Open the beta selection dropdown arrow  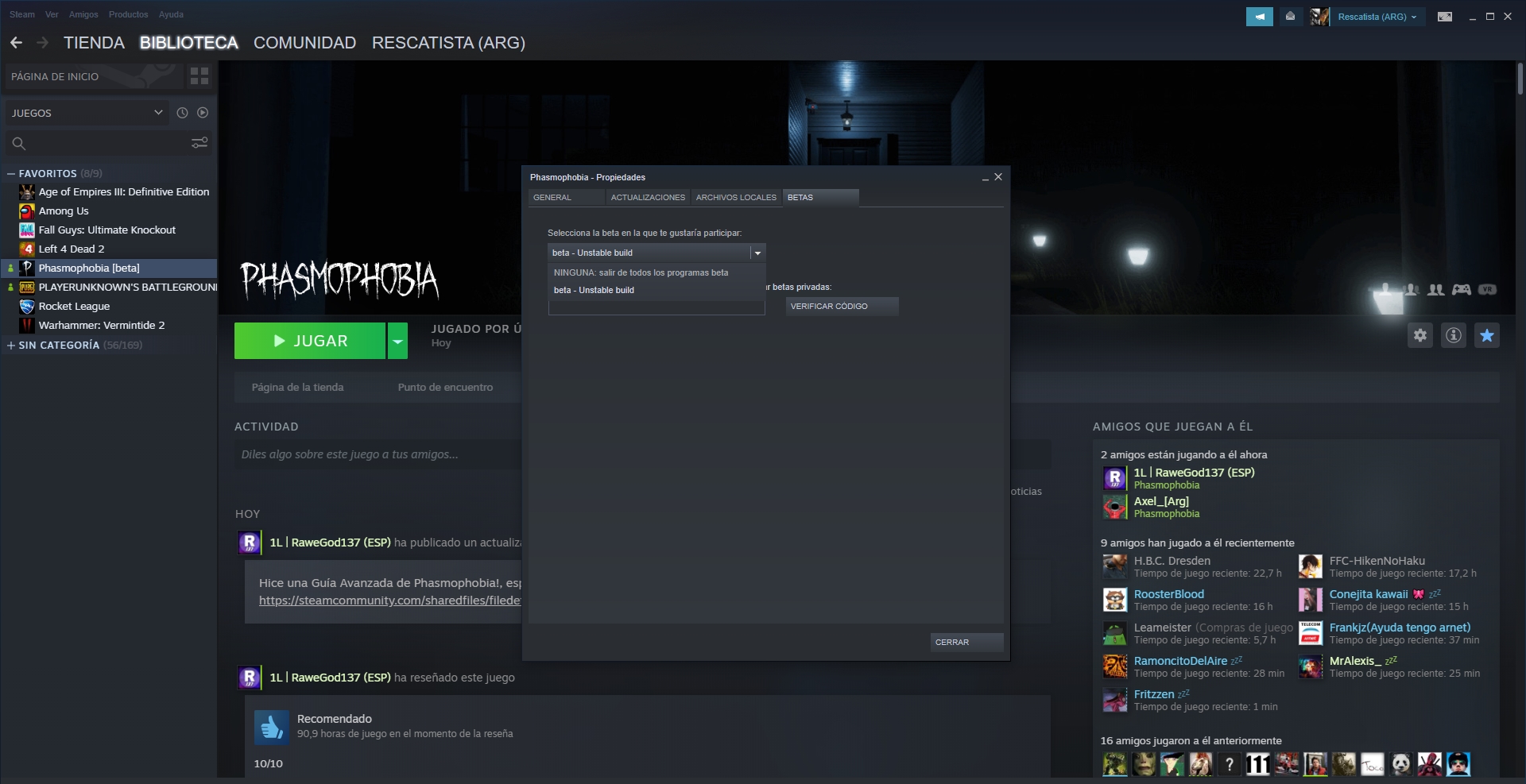757,253
